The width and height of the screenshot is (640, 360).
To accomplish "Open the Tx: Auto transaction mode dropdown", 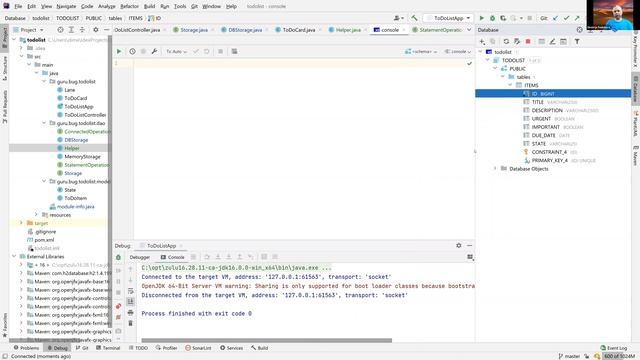I will click(x=176, y=51).
